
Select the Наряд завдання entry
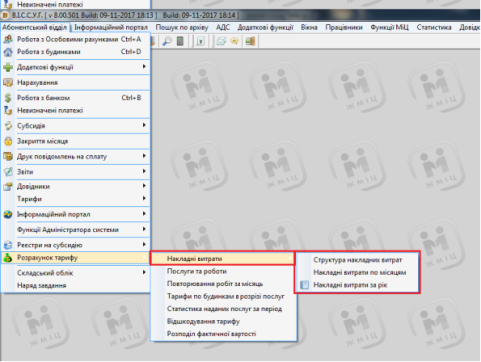tap(76, 286)
